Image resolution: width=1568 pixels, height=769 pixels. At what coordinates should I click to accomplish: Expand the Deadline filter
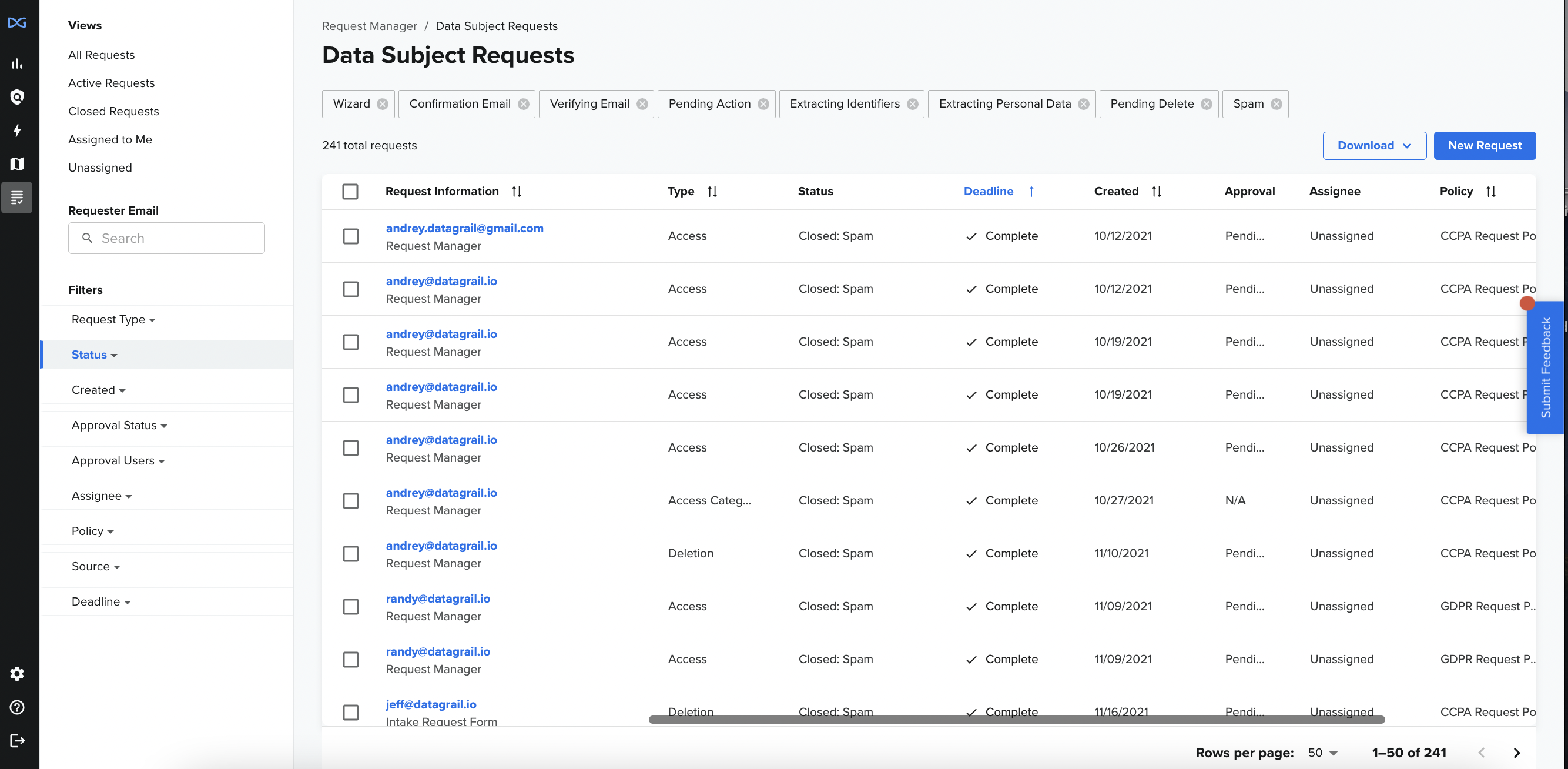point(101,602)
